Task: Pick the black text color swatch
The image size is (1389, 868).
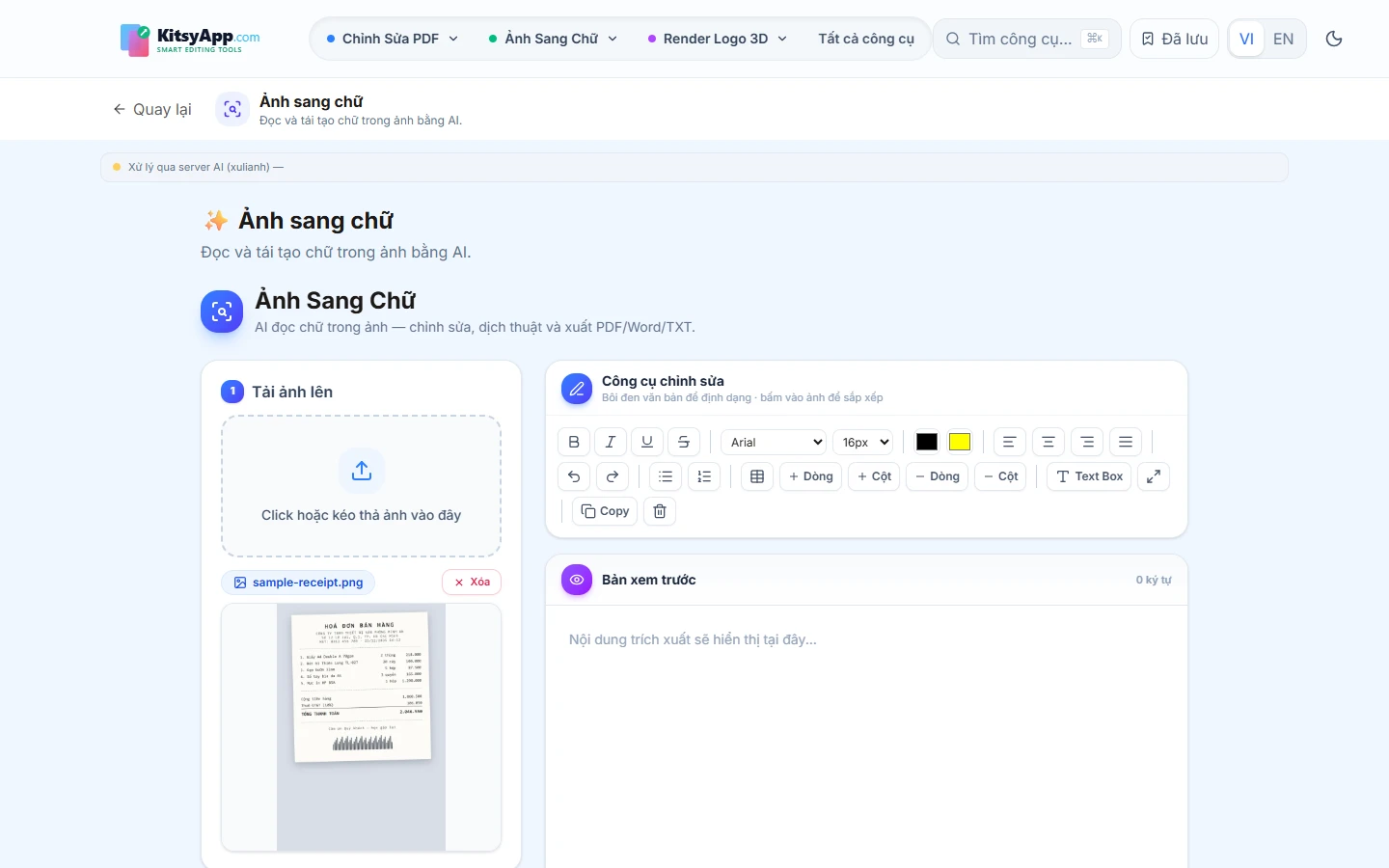Action: [927, 442]
